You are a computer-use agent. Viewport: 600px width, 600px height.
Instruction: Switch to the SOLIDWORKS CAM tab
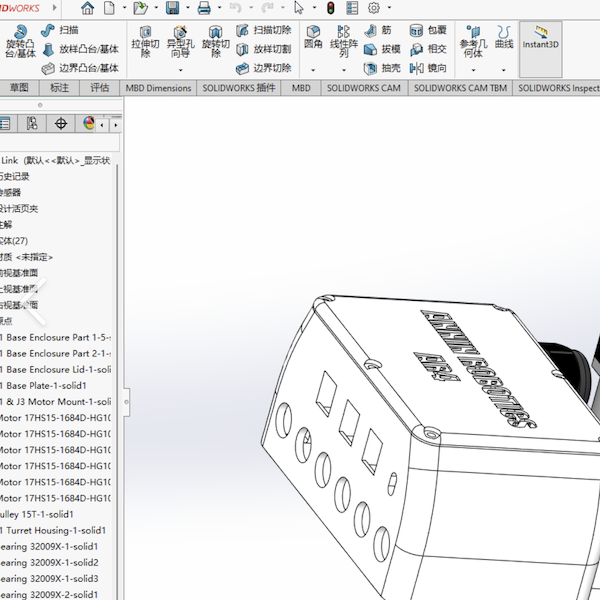(364, 88)
